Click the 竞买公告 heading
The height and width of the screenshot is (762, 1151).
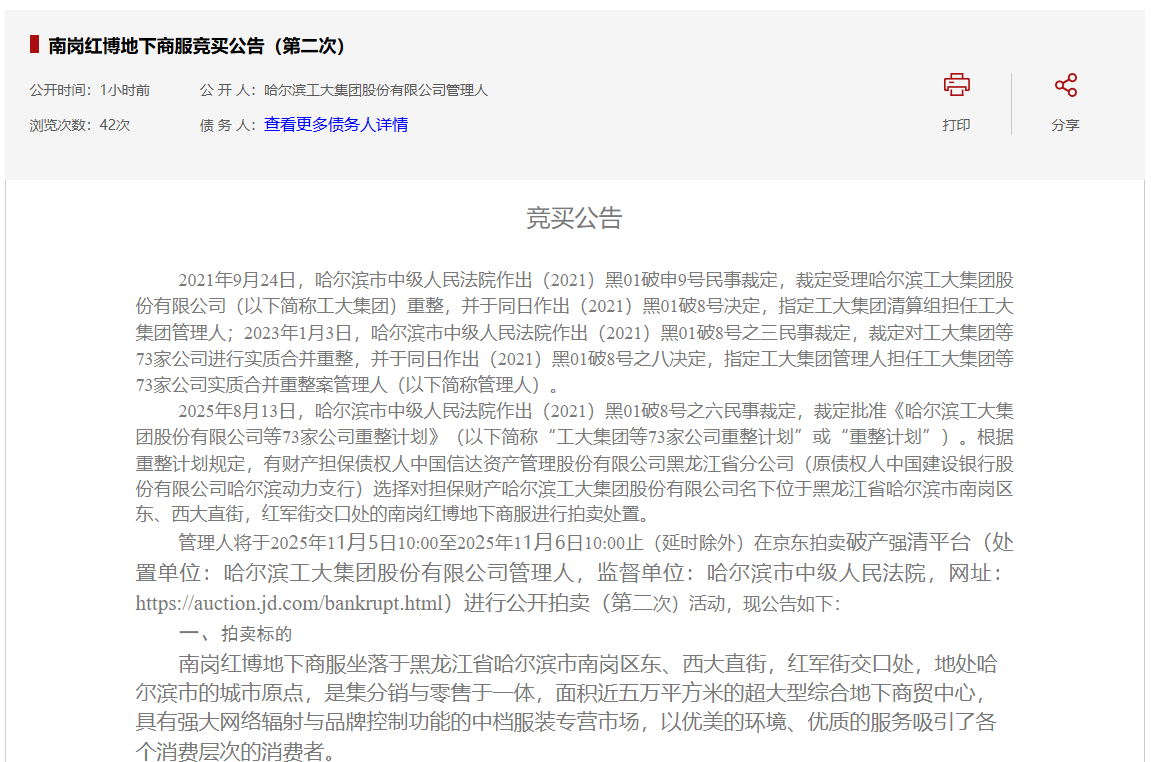(x=574, y=218)
